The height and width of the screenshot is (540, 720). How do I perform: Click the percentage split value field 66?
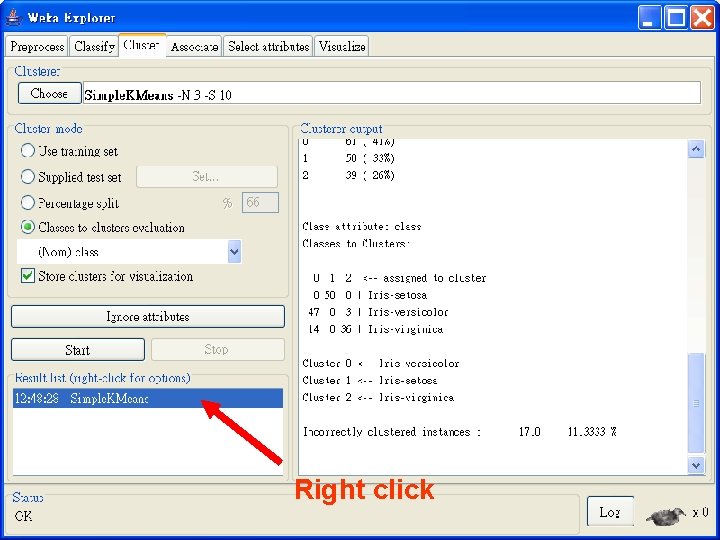pyautogui.click(x=260, y=202)
